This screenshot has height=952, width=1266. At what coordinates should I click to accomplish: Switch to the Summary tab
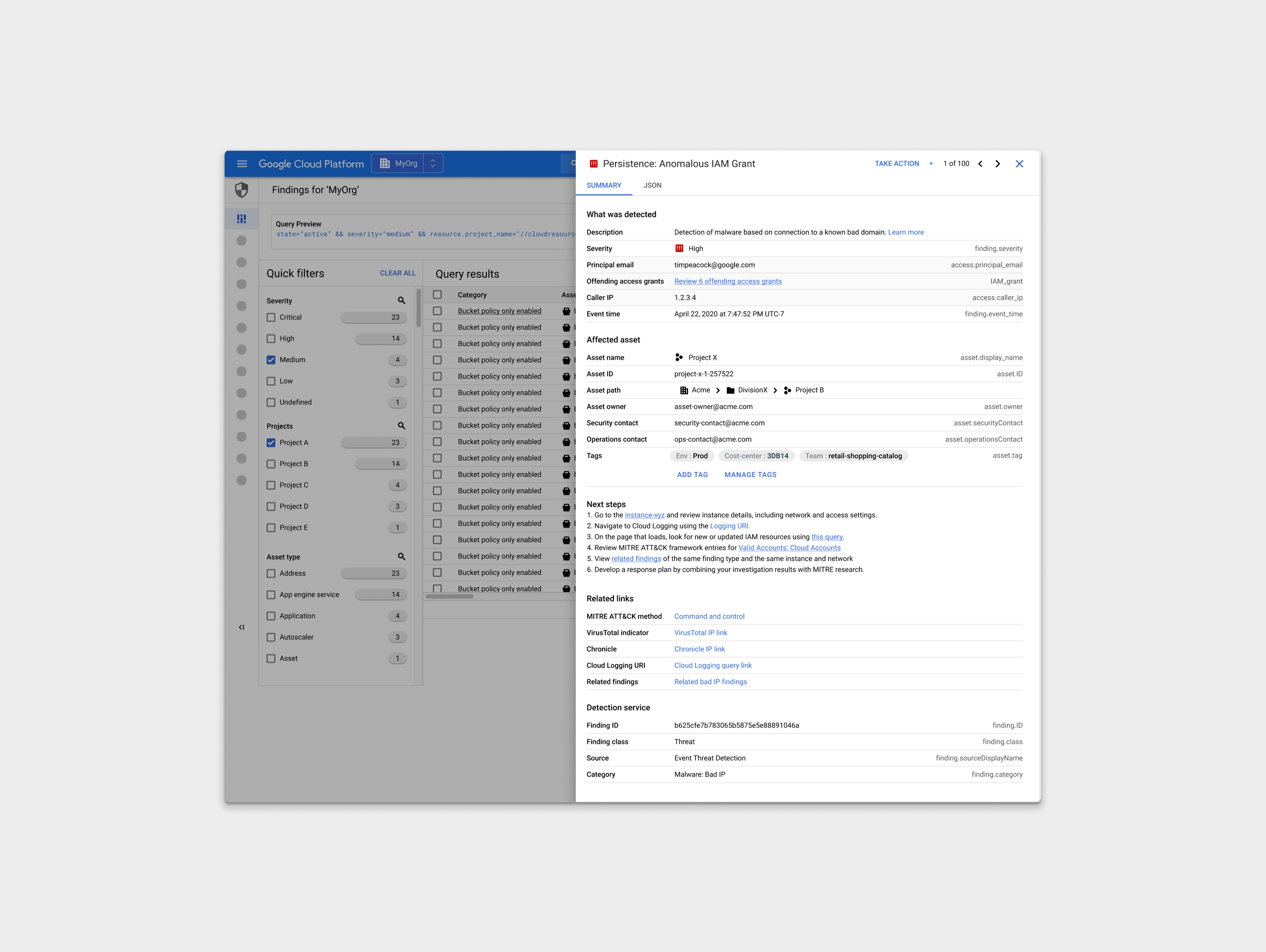coord(604,185)
